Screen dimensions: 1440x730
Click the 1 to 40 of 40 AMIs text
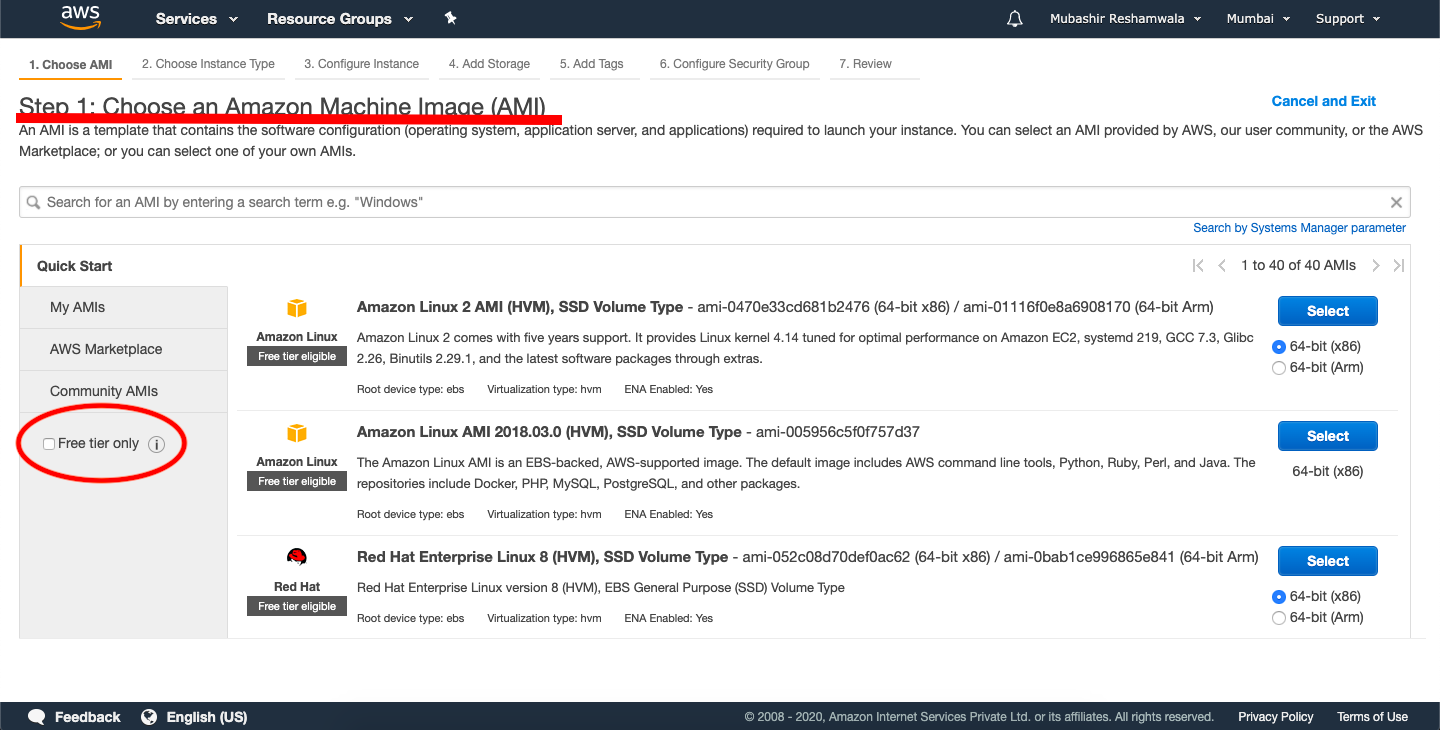click(1298, 265)
